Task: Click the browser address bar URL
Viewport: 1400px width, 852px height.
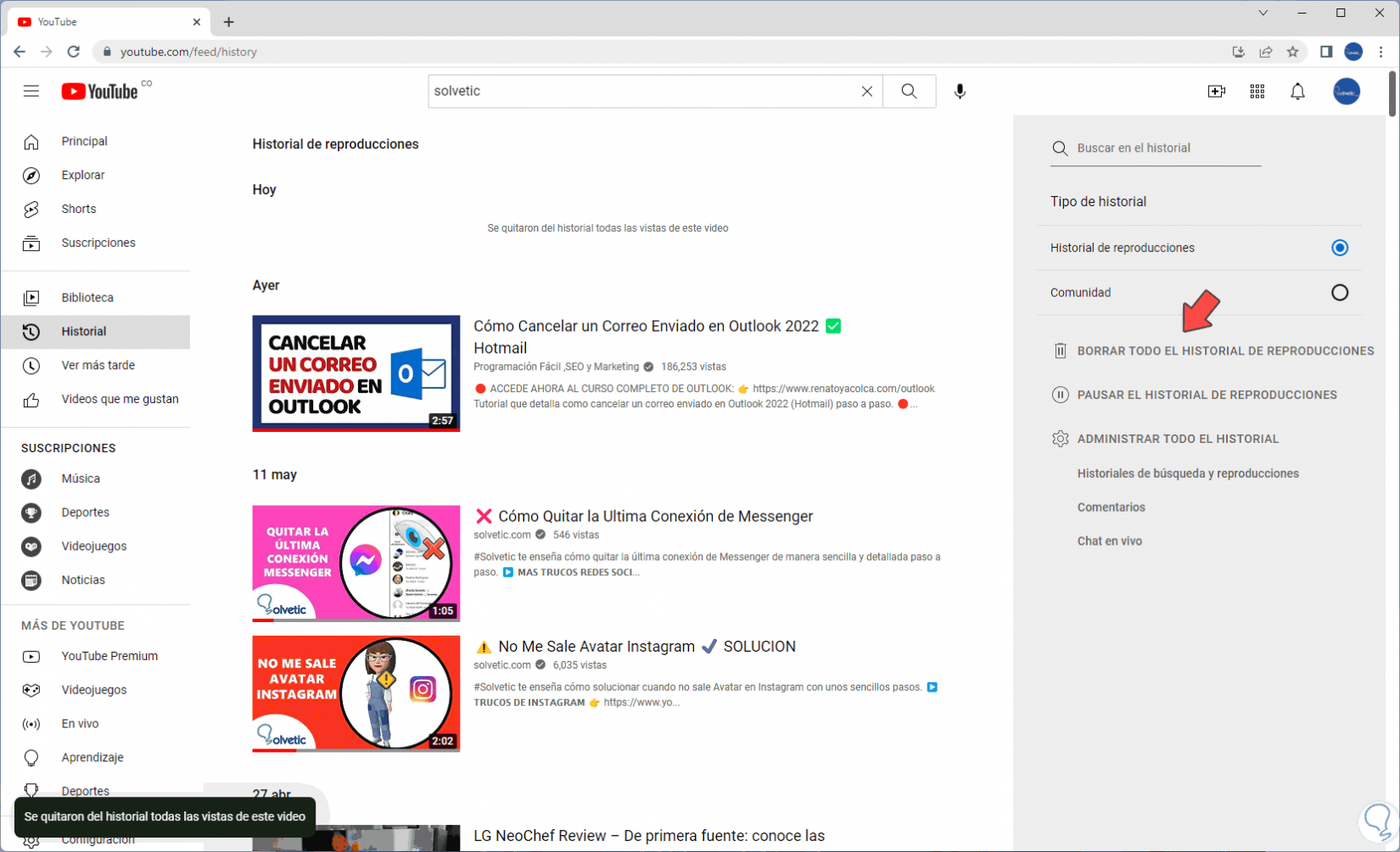Action: coord(188,52)
